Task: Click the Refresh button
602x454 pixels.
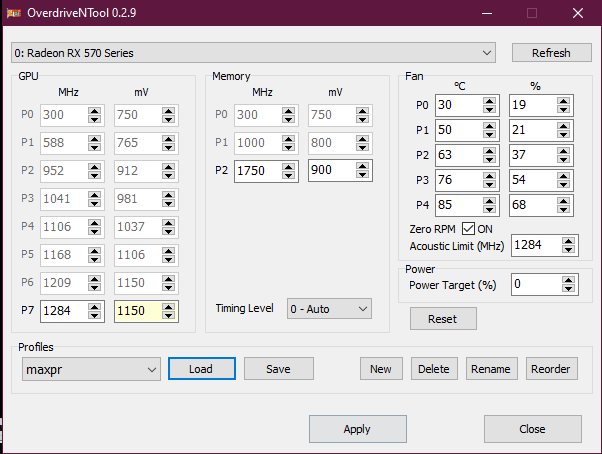Action: point(551,53)
